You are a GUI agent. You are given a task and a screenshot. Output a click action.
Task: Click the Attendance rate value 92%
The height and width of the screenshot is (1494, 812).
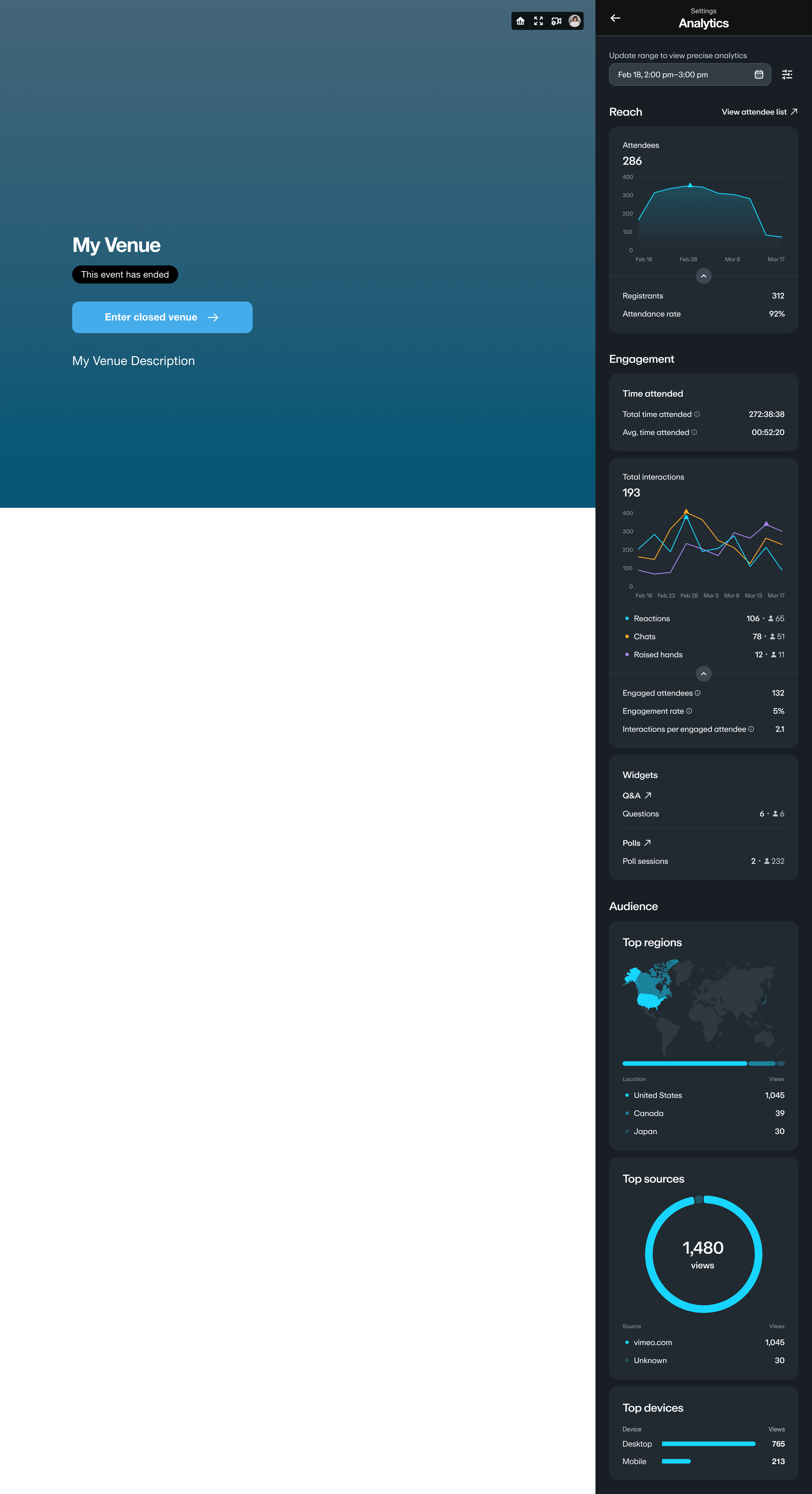pyautogui.click(x=777, y=314)
